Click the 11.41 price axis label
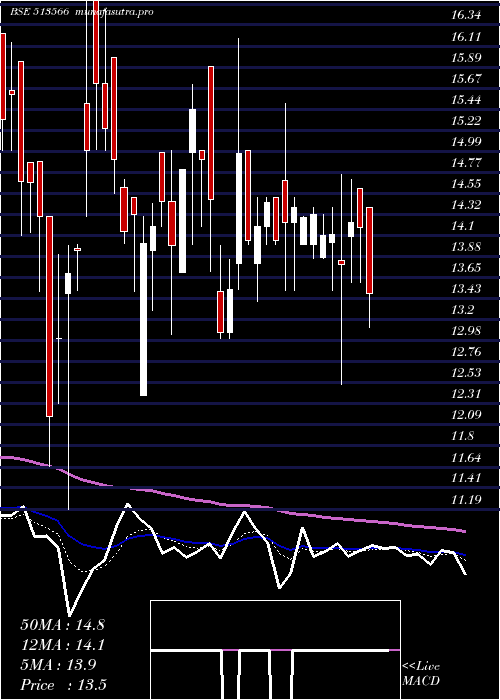500x700 pixels. click(x=466, y=478)
